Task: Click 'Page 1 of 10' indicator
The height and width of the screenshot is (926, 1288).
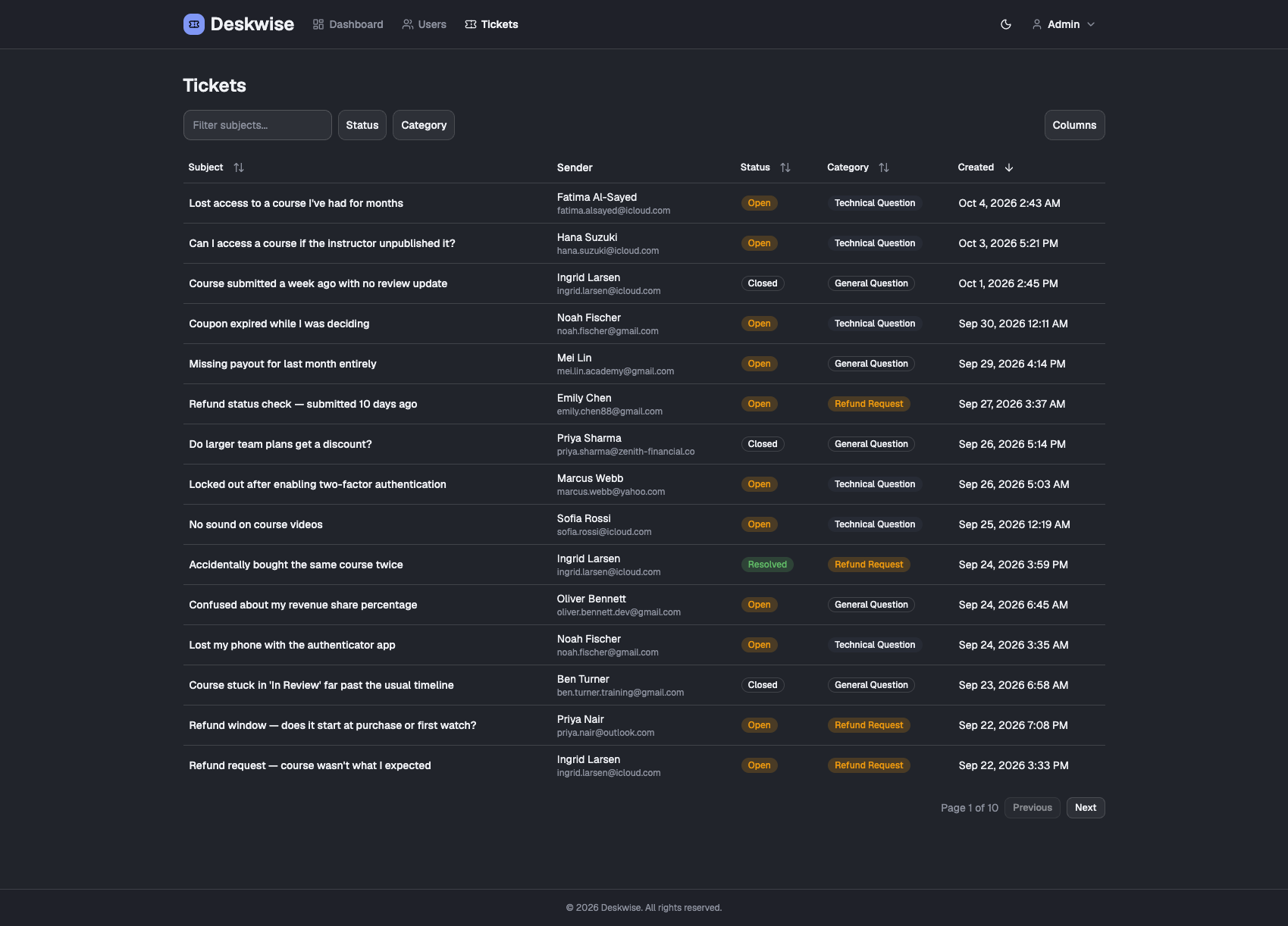Action: (970, 808)
